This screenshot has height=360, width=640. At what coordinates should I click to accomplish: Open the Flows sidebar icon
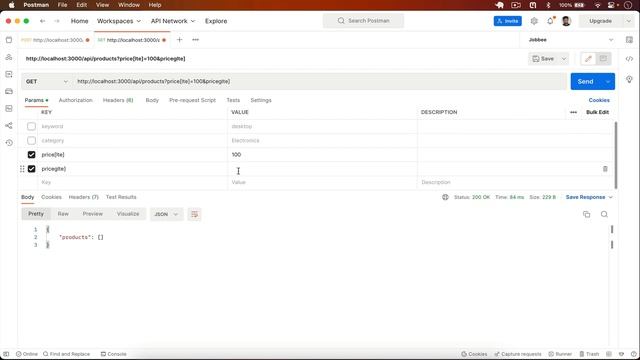9,125
